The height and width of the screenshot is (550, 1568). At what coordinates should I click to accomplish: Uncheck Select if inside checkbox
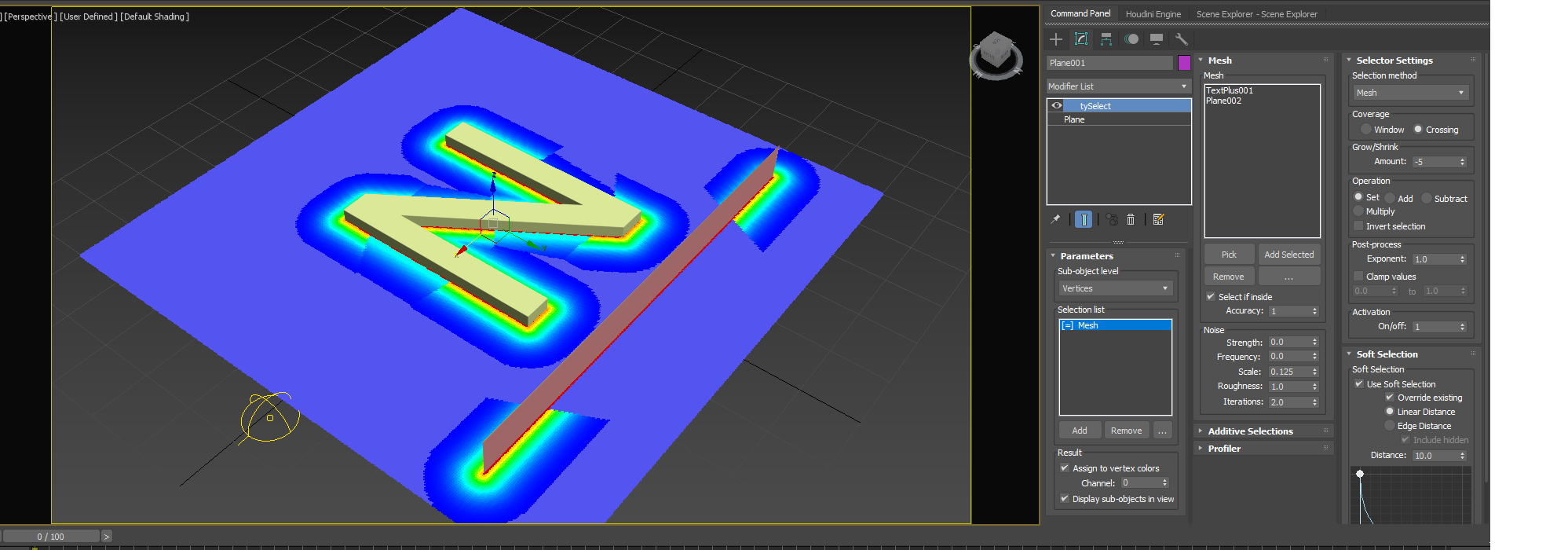[x=1211, y=296]
